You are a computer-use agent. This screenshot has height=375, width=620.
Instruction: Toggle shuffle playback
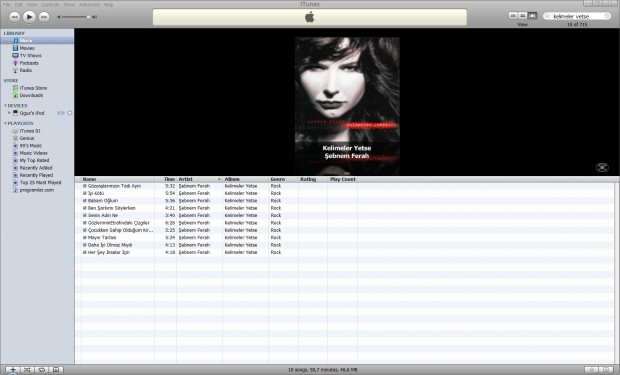[27, 369]
